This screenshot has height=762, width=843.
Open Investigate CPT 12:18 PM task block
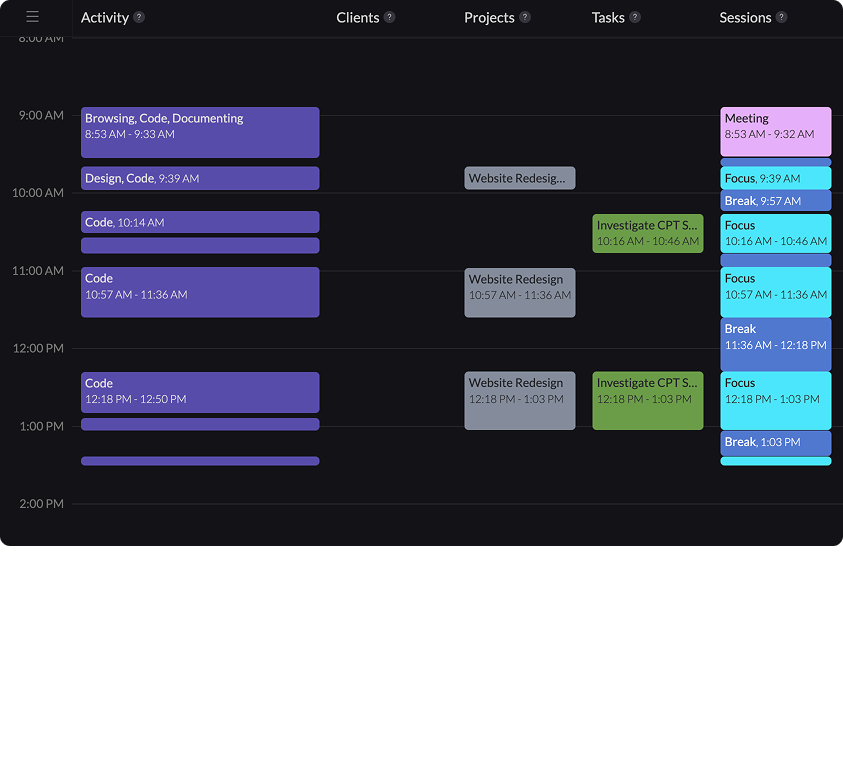point(648,401)
